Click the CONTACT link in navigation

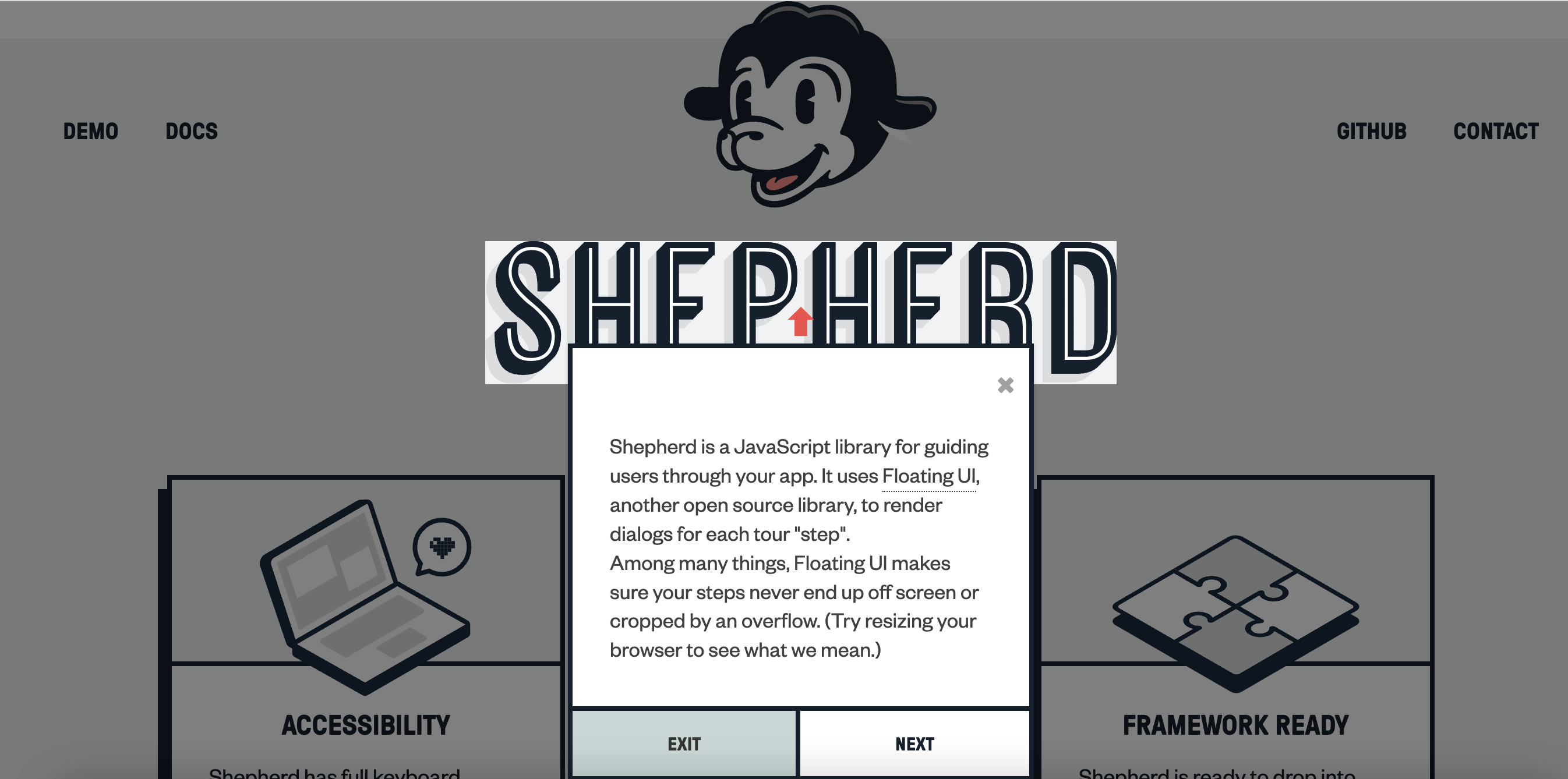(x=1497, y=131)
